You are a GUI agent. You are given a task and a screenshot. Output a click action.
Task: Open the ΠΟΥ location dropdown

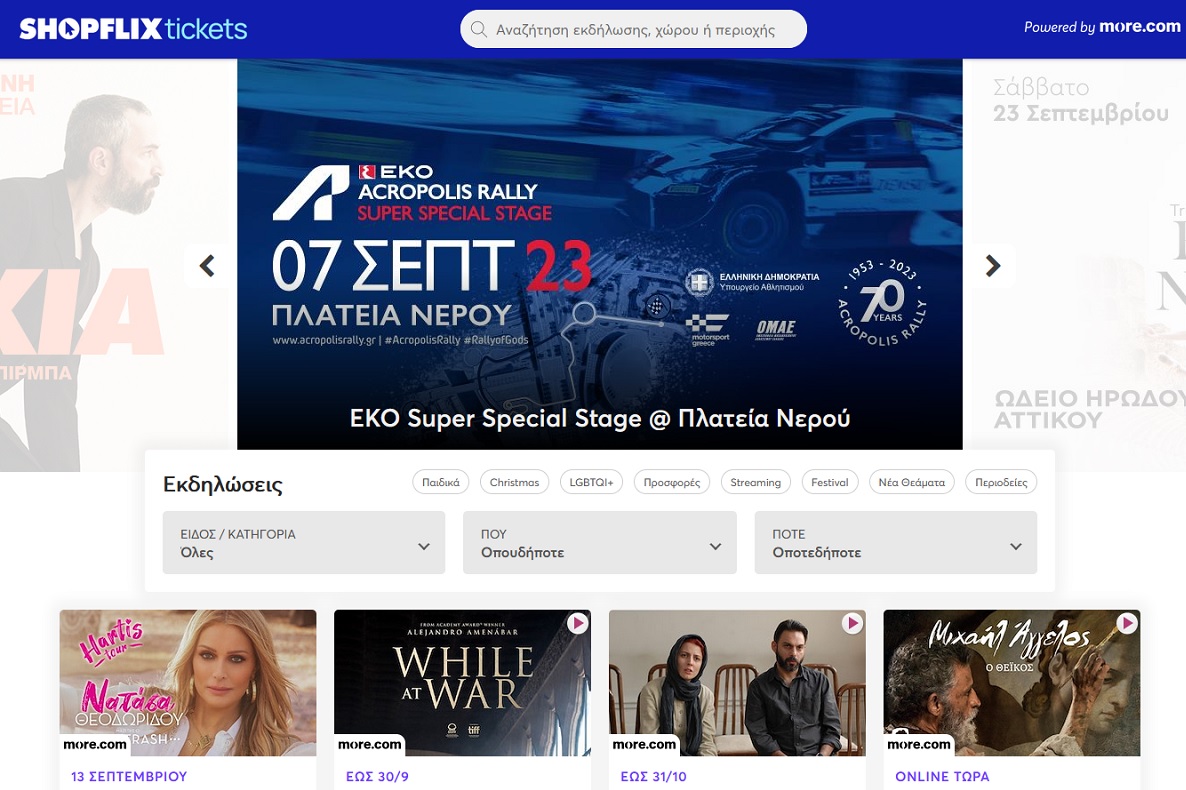click(x=600, y=543)
